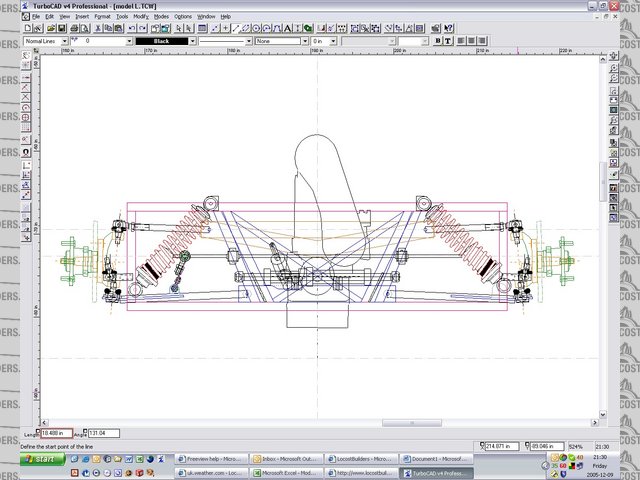Click the Y coordinate field in status bar

547,447
